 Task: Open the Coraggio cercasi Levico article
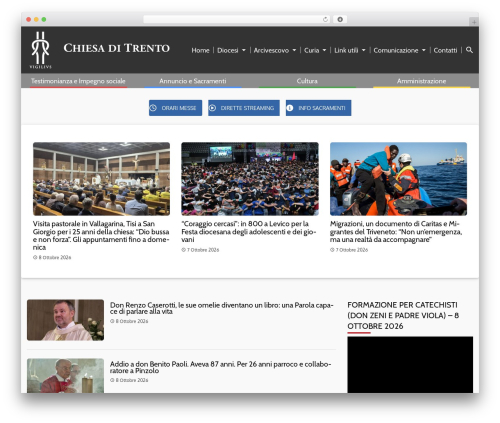point(249,231)
